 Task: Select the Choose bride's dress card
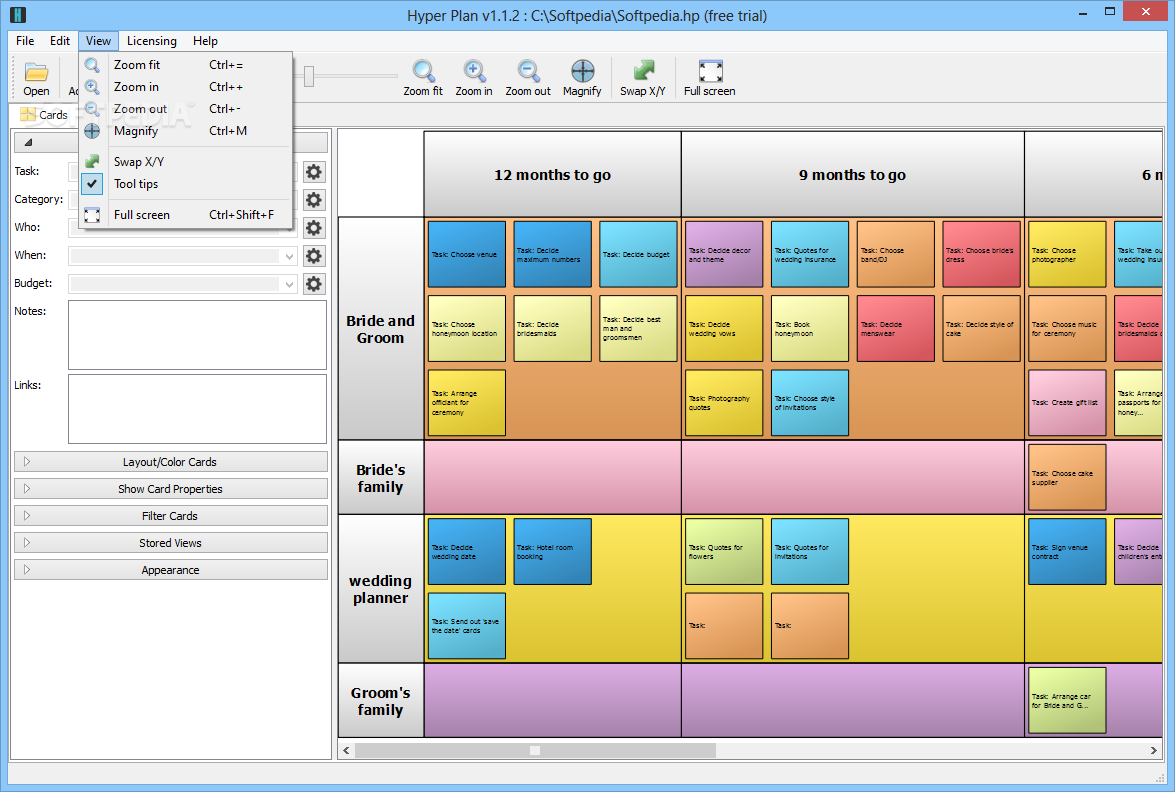pos(982,254)
